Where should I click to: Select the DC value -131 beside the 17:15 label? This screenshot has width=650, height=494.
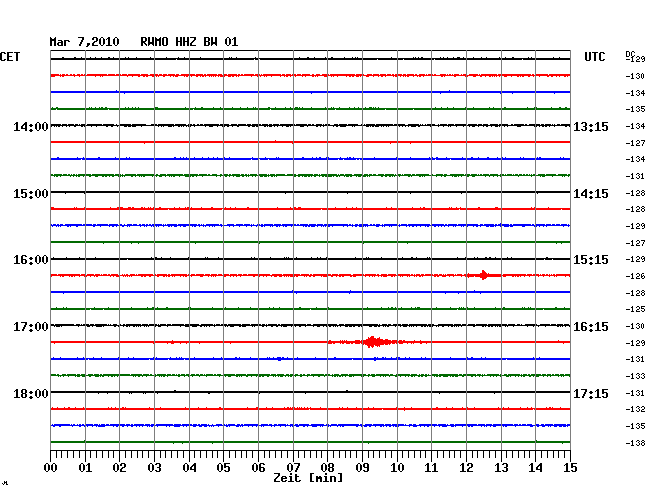[635, 393]
